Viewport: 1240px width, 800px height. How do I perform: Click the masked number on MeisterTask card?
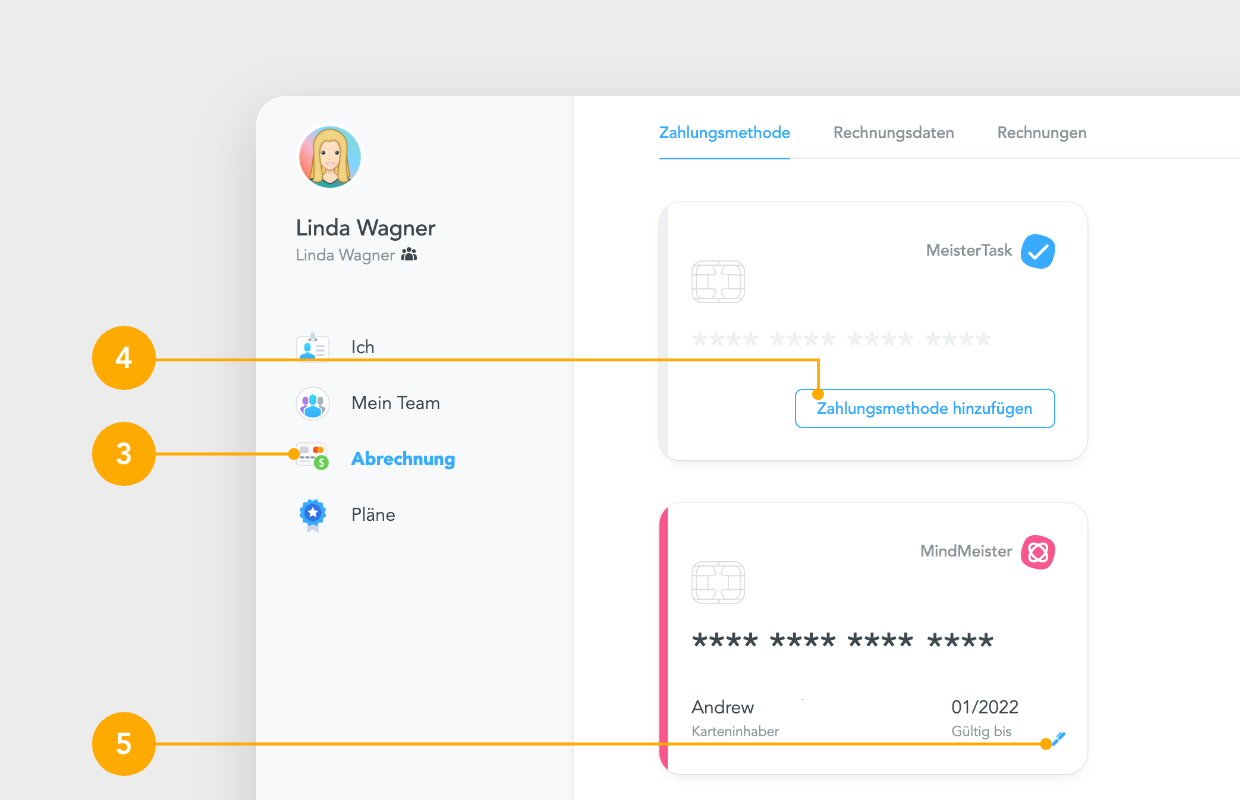click(842, 340)
